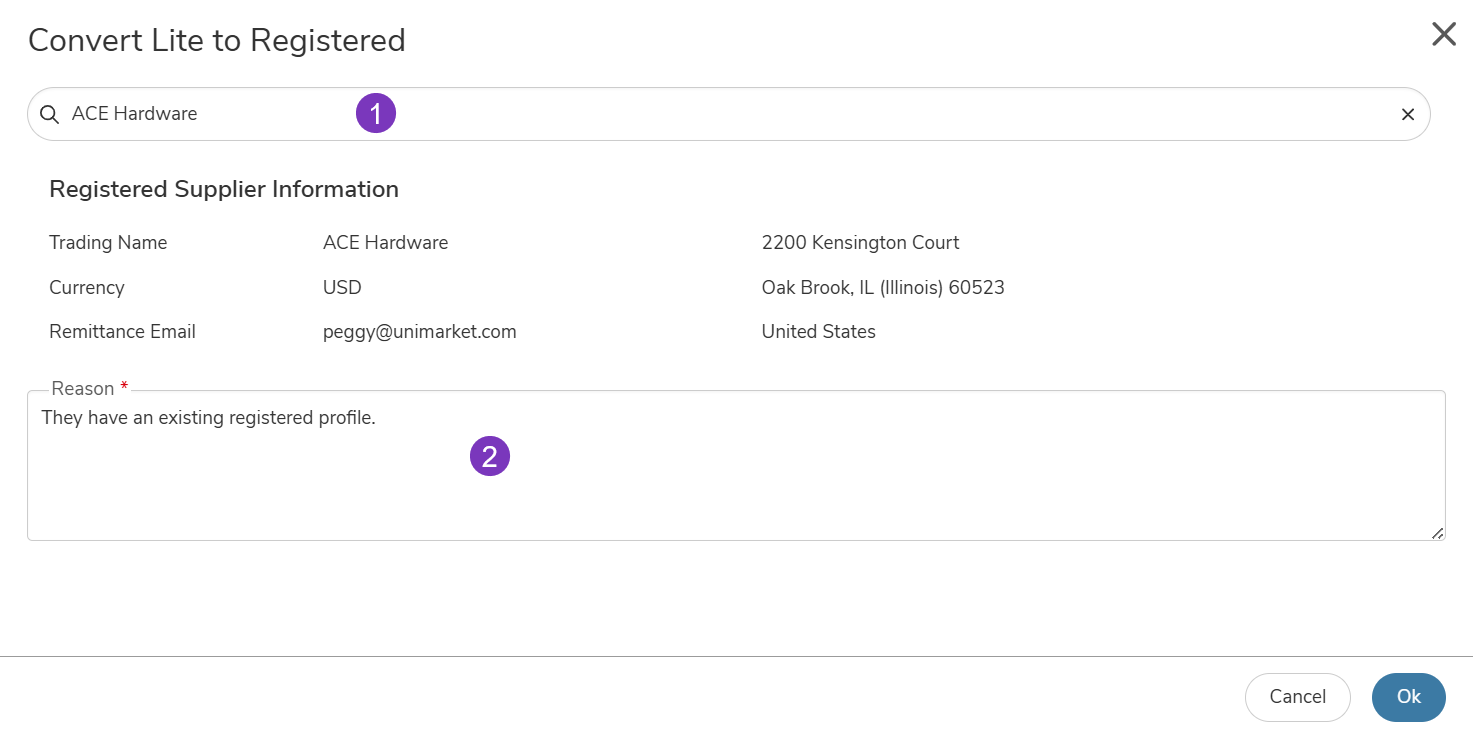Click the magnifying glass search icon
Viewport: 1473px width, 731px height.
click(x=49, y=114)
